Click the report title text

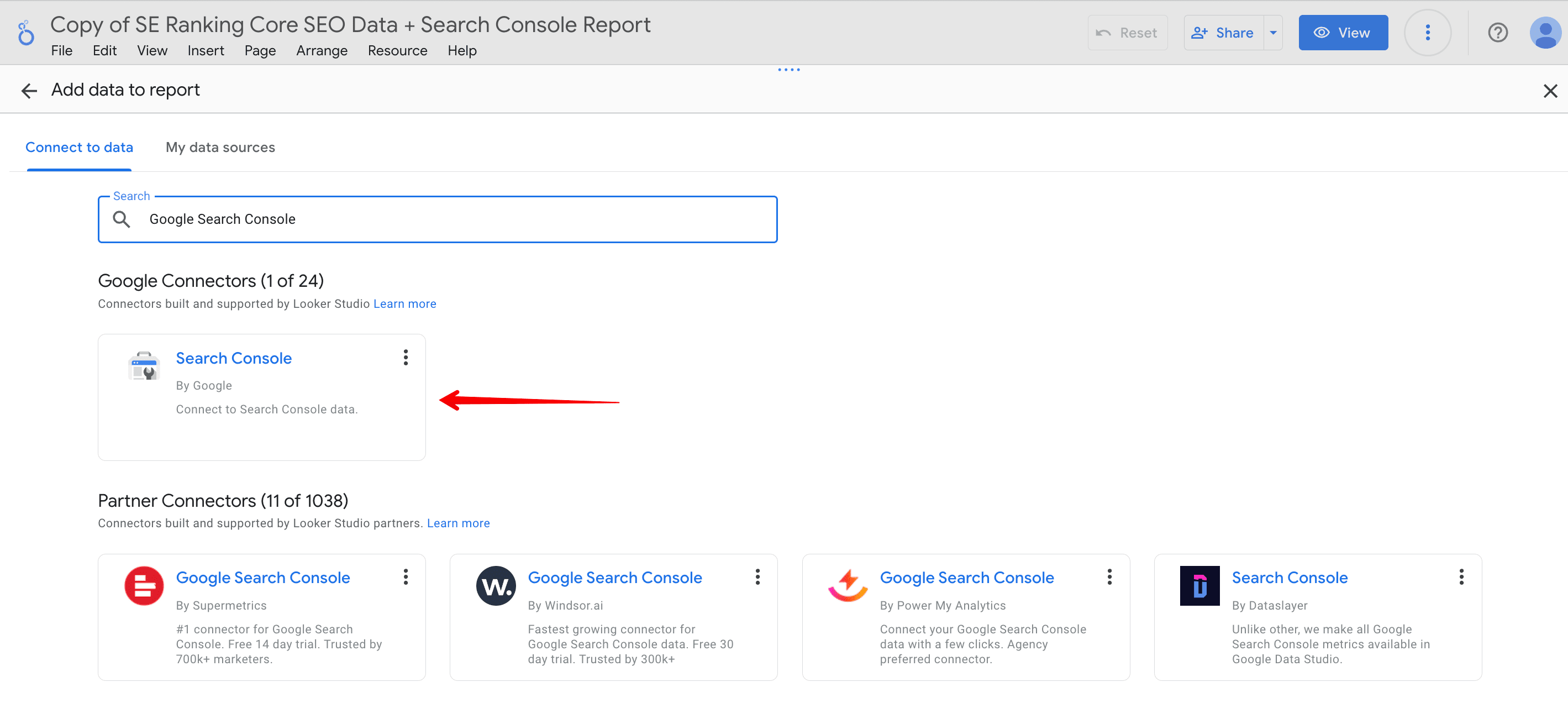pyautogui.click(x=350, y=24)
